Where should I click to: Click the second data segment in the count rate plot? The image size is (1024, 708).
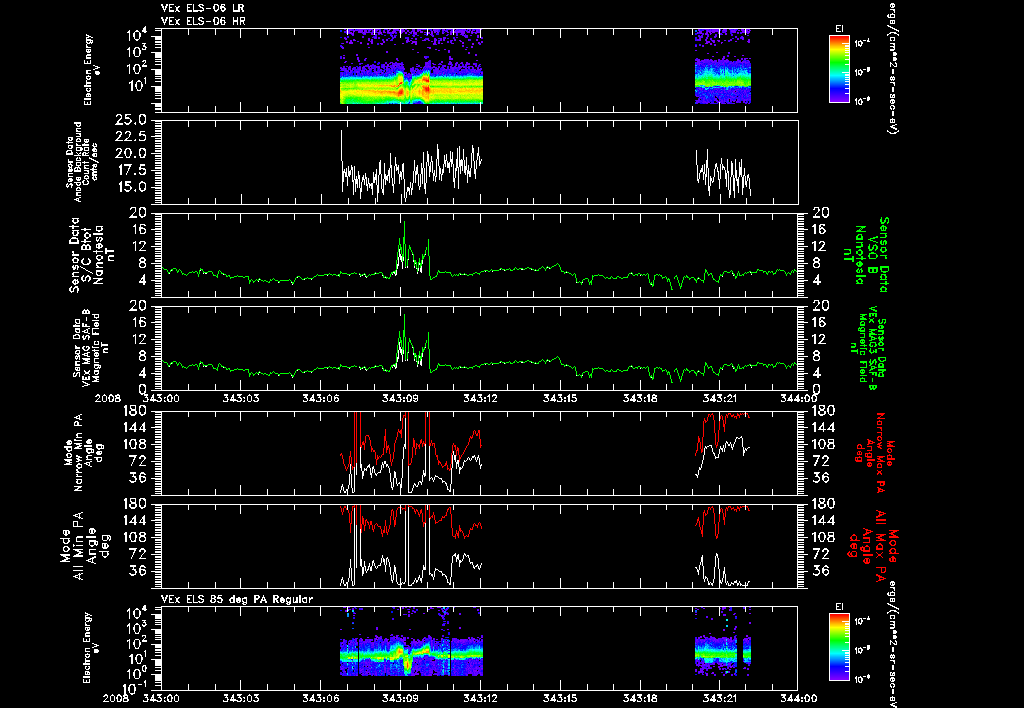pos(723,173)
